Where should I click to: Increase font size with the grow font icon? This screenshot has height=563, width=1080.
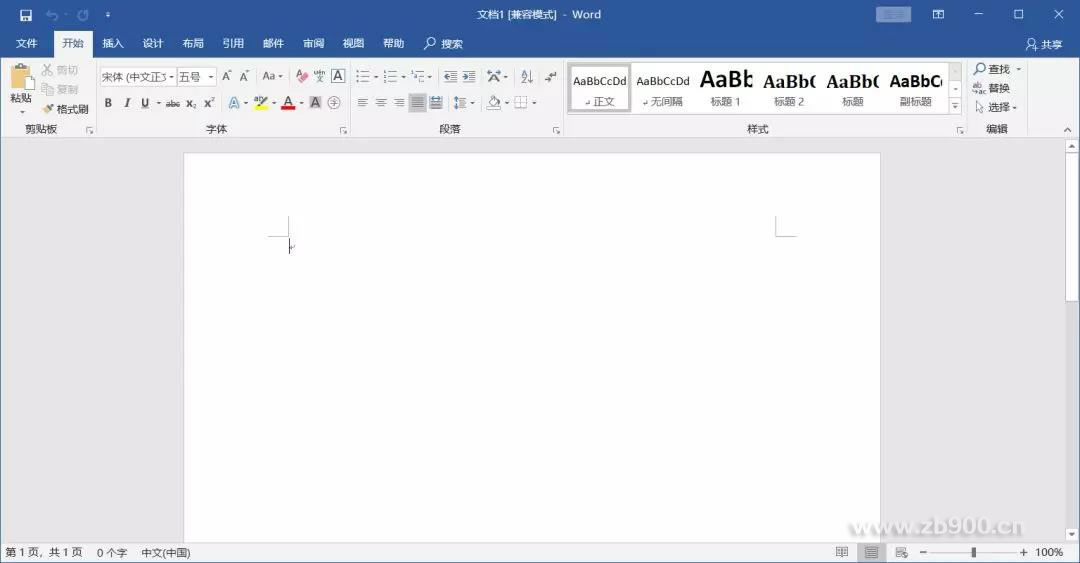[x=227, y=76]
